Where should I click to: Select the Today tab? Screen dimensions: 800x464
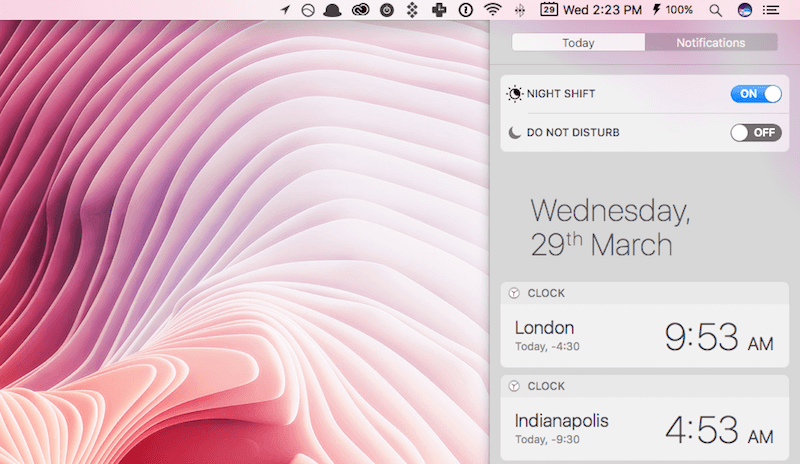[x=578, y=43]
